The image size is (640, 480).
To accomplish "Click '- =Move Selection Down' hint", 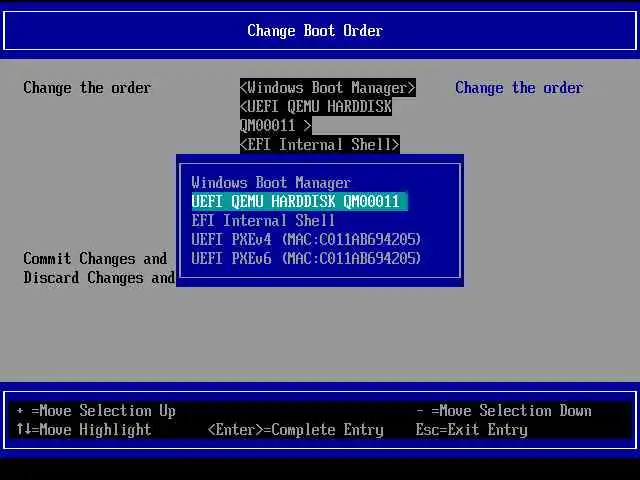I will tap(504, 411).
